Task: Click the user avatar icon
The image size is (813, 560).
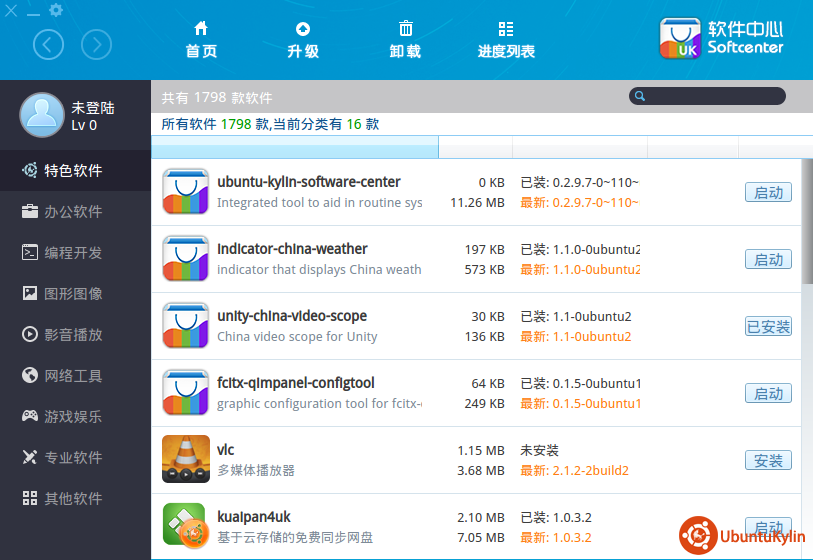Action: (x=42, y=114)
